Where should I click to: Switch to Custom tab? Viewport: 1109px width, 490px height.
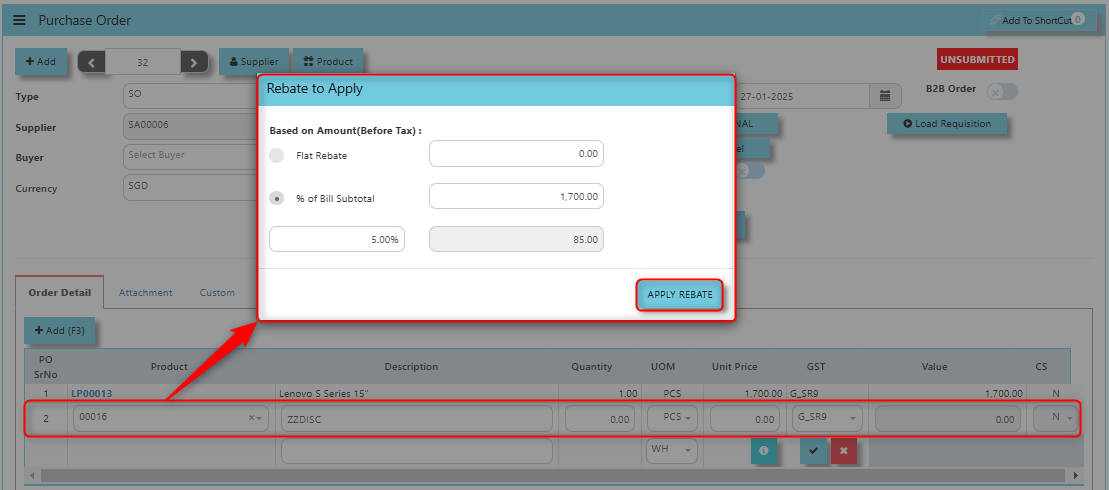(x=217, y=293)
